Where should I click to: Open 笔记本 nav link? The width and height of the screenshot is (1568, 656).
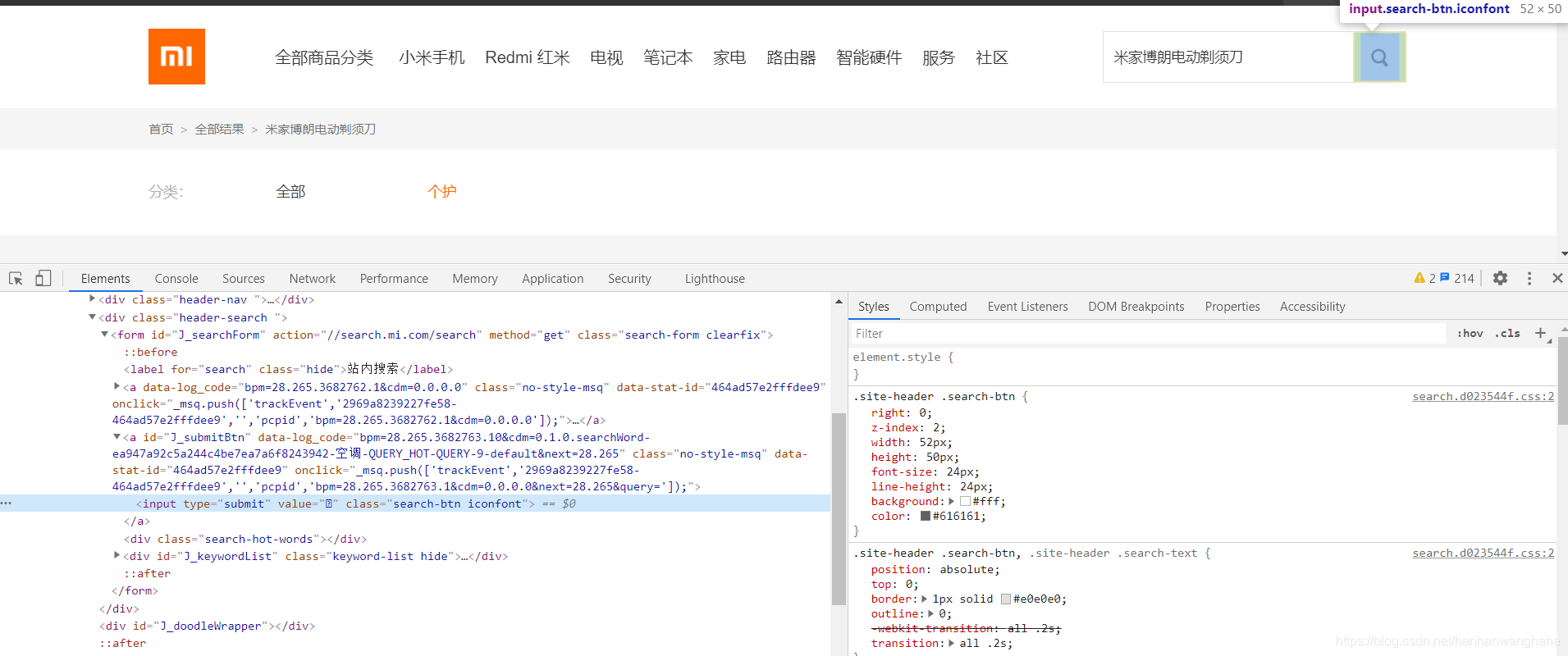[668, 57]
